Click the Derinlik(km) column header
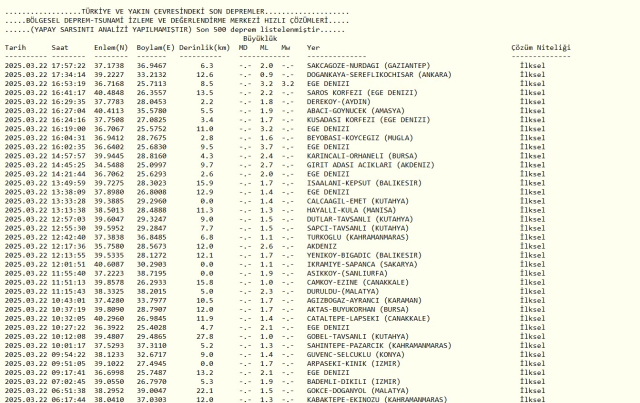Screen dimensions: 640x403 click(x=206, y=47)
